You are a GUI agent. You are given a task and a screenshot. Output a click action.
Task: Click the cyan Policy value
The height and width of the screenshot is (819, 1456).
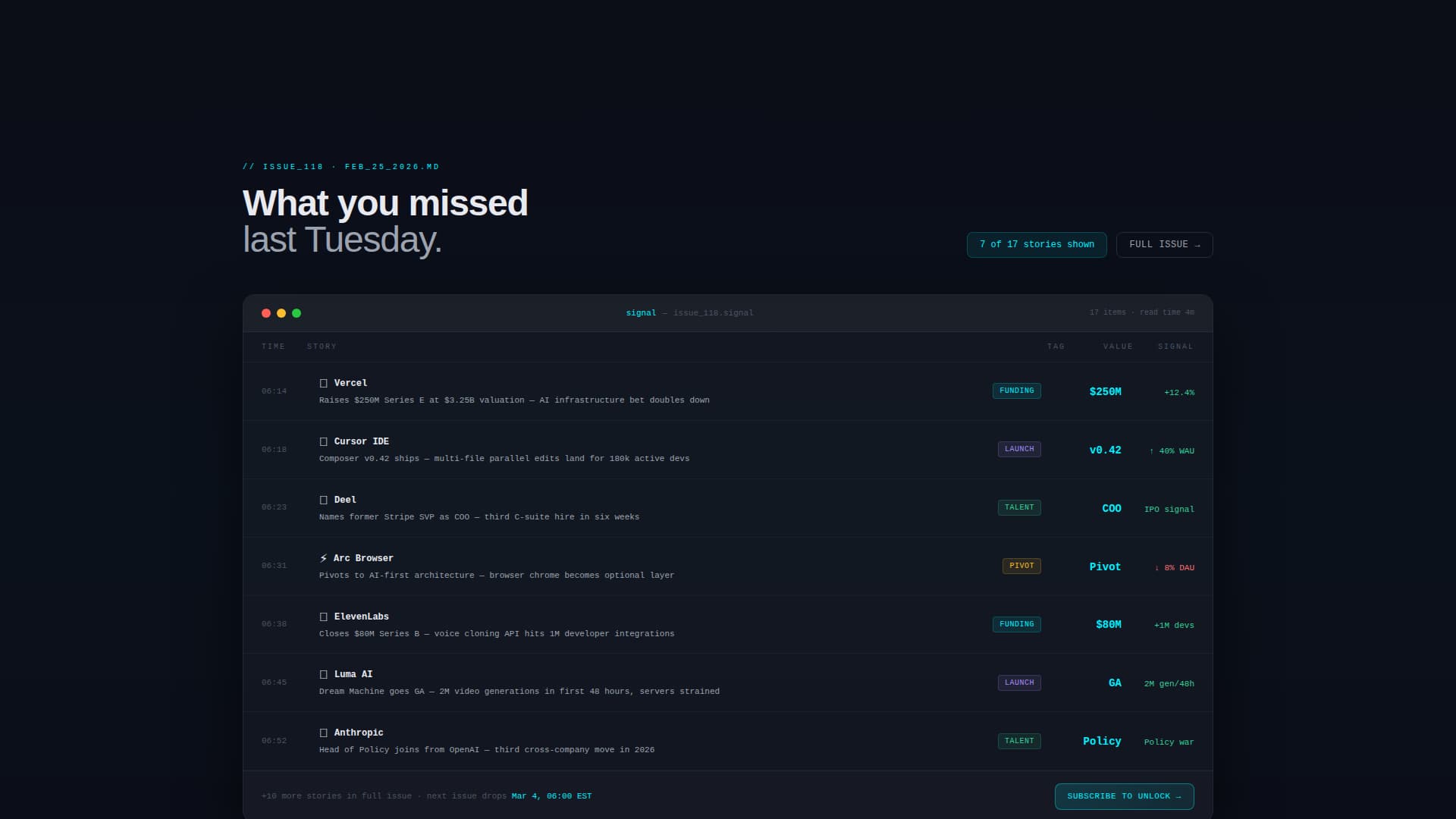[1102, 742]
